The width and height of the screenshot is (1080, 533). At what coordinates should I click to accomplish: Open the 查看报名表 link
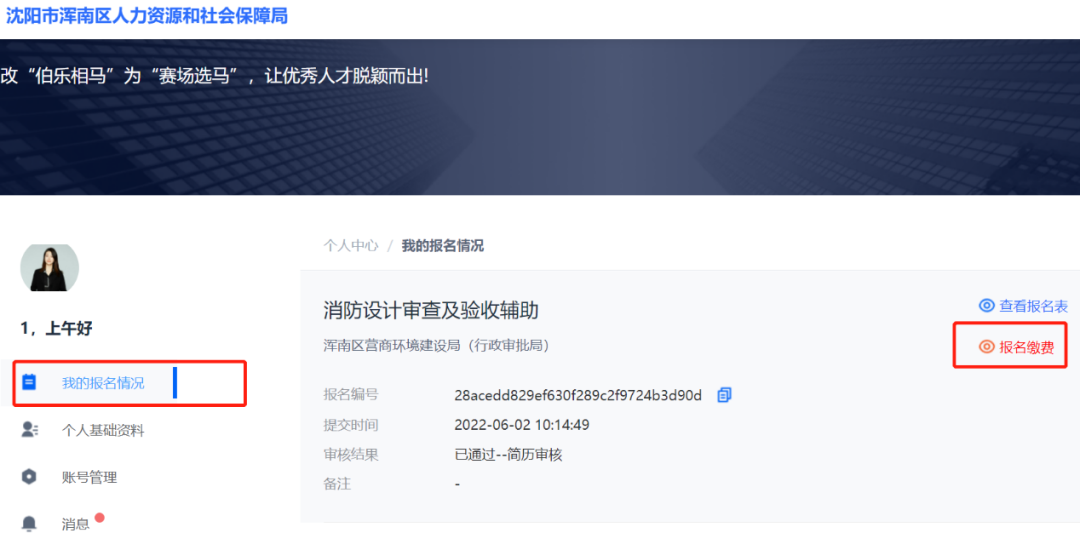point(1033,306)
